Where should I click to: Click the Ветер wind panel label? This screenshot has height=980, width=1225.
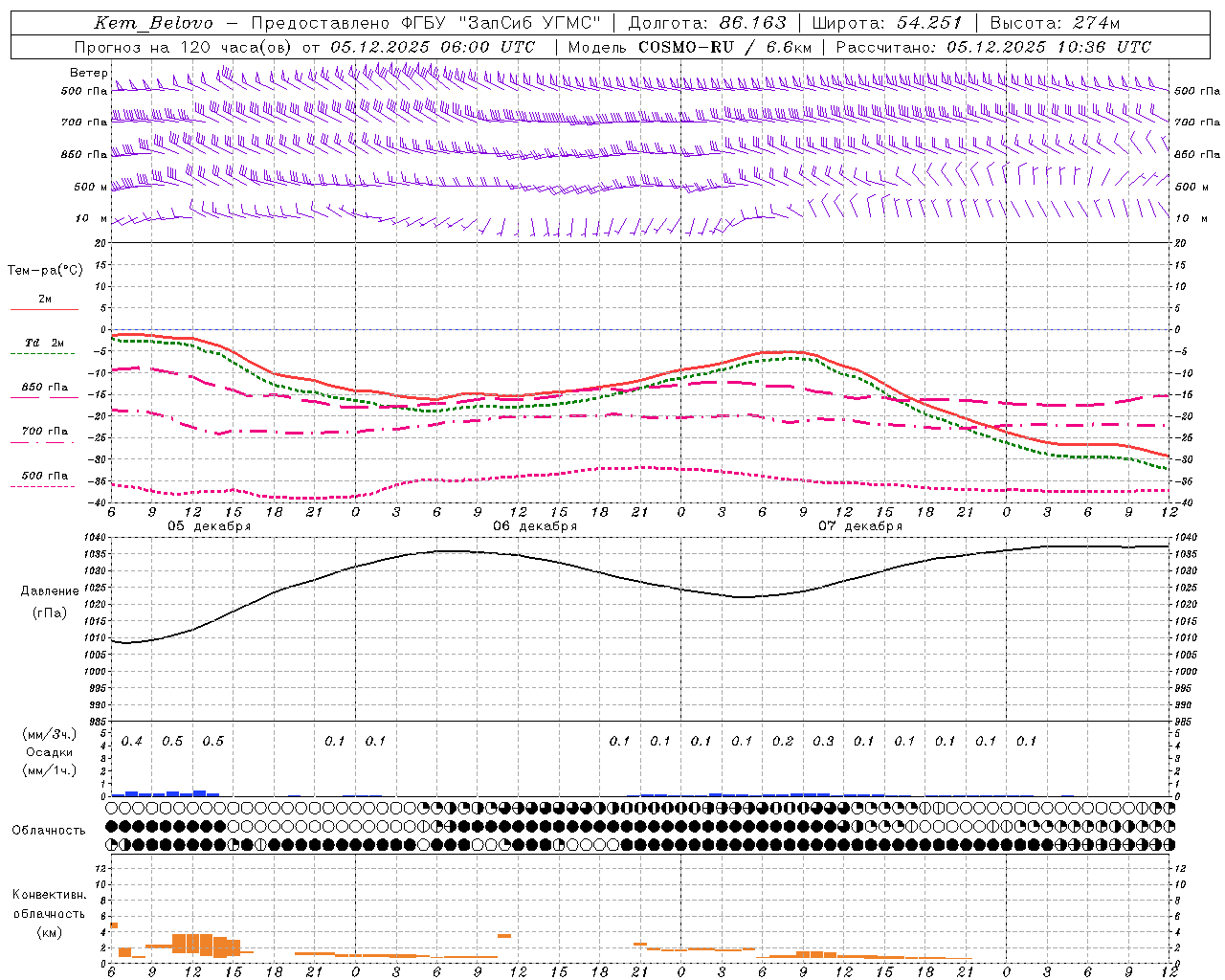tap(89, 73)
